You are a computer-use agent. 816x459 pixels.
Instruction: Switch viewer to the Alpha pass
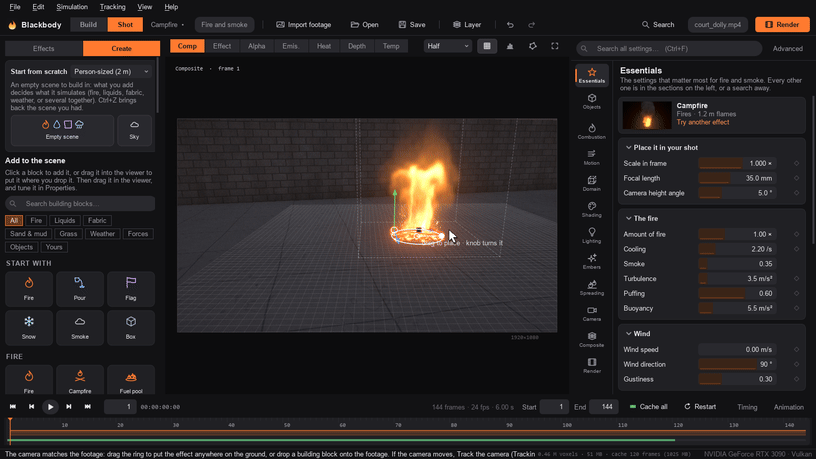pos(257,46)
